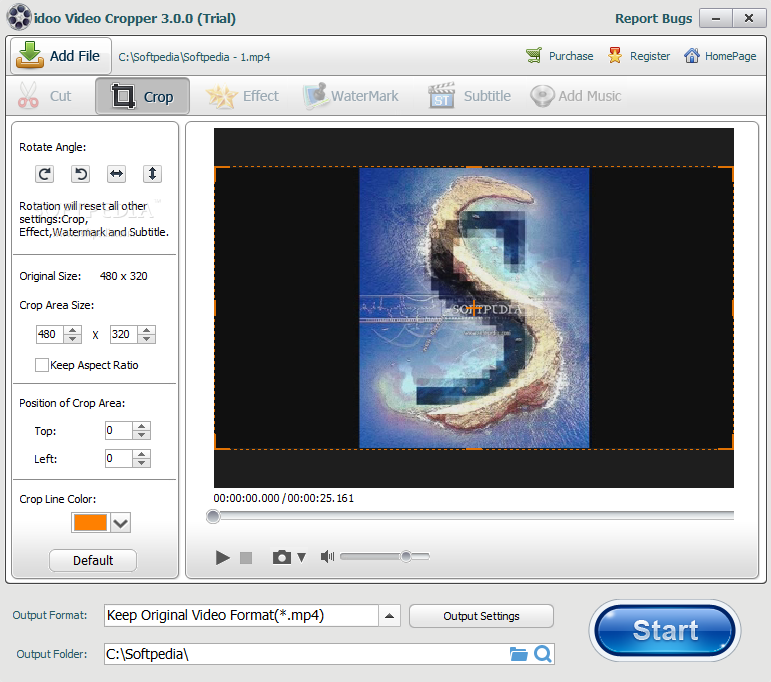Play the video preview
The width and height of the screenshot is (771, 682).
(222, 558)
